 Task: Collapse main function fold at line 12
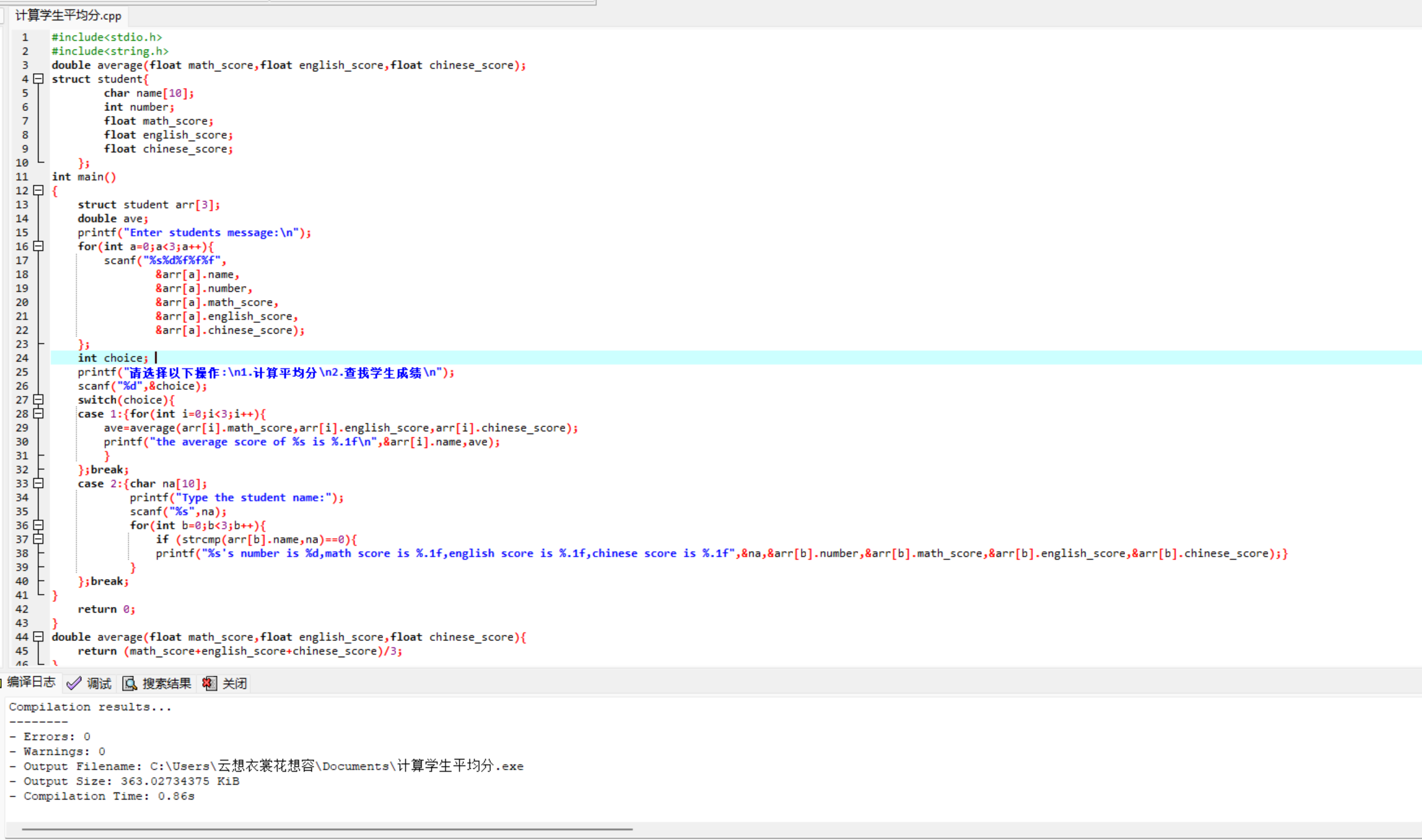[x=38, y=190]
